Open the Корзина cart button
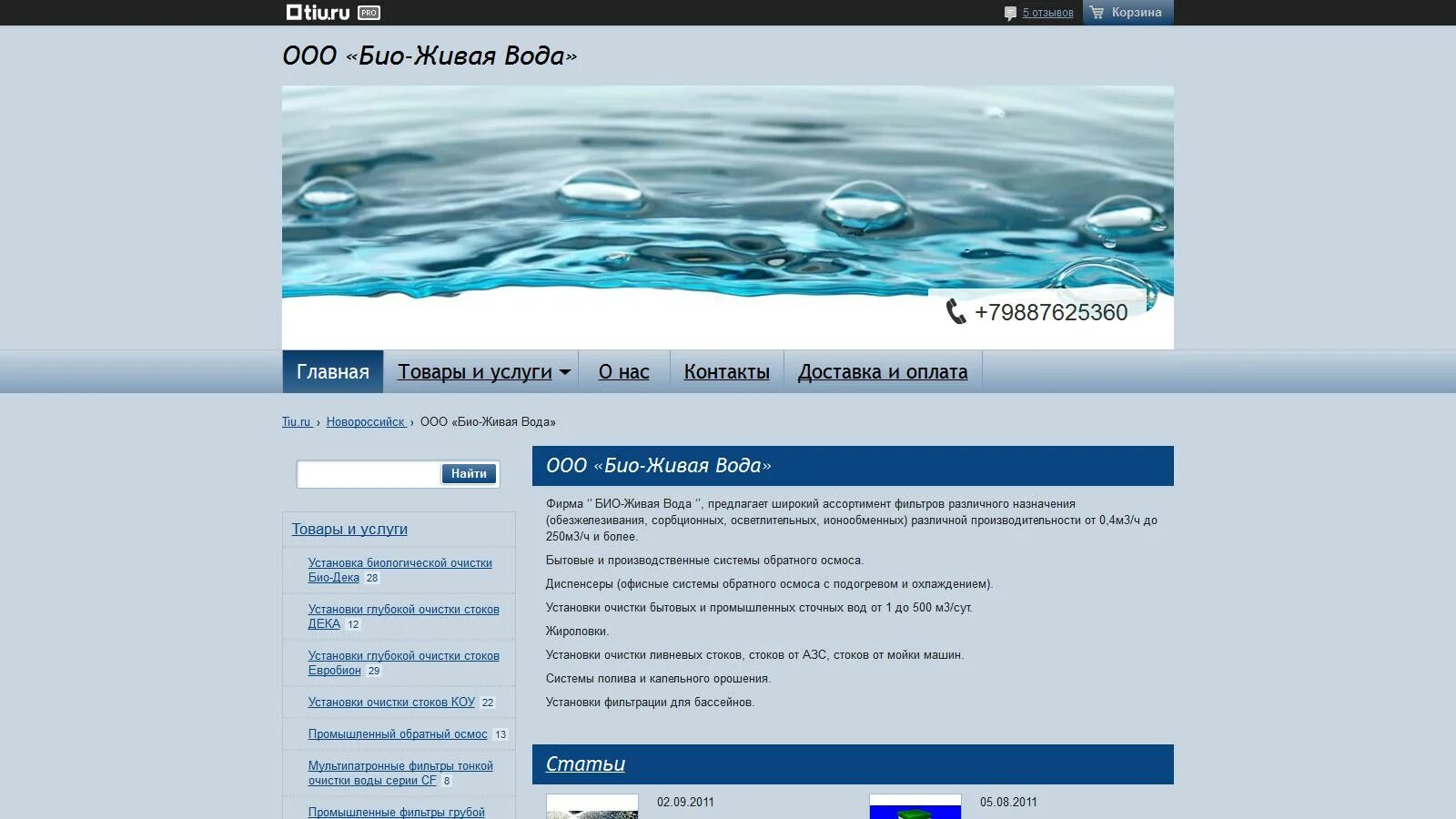This screenshot has width=1456, height=819. pyautogui.click(x=1128, y=13)
